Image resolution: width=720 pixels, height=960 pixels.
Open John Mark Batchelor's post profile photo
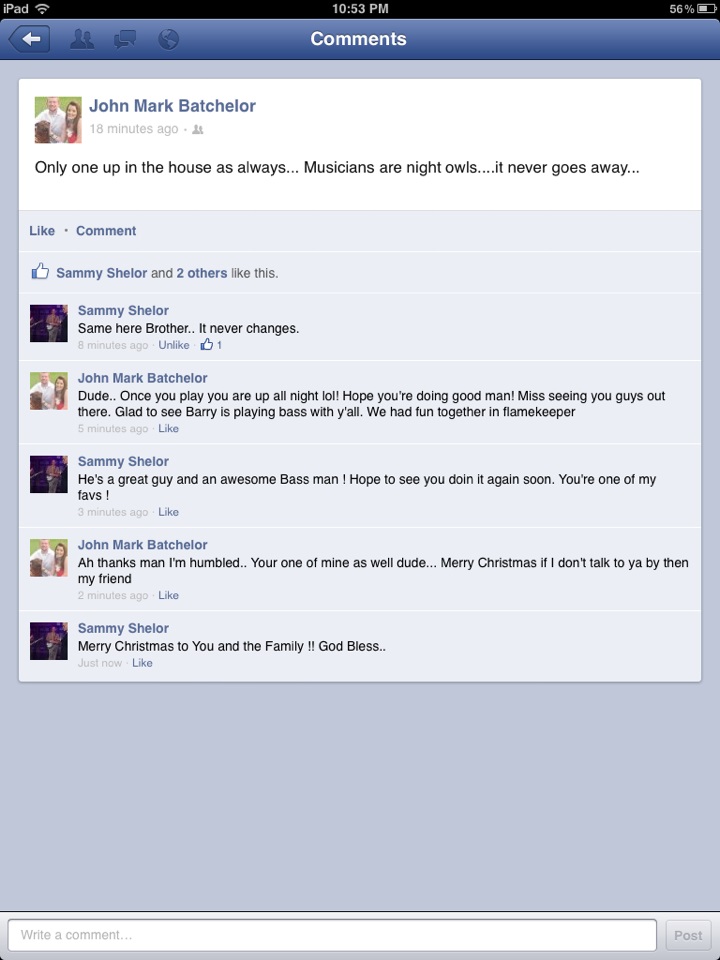pos(58,119)
